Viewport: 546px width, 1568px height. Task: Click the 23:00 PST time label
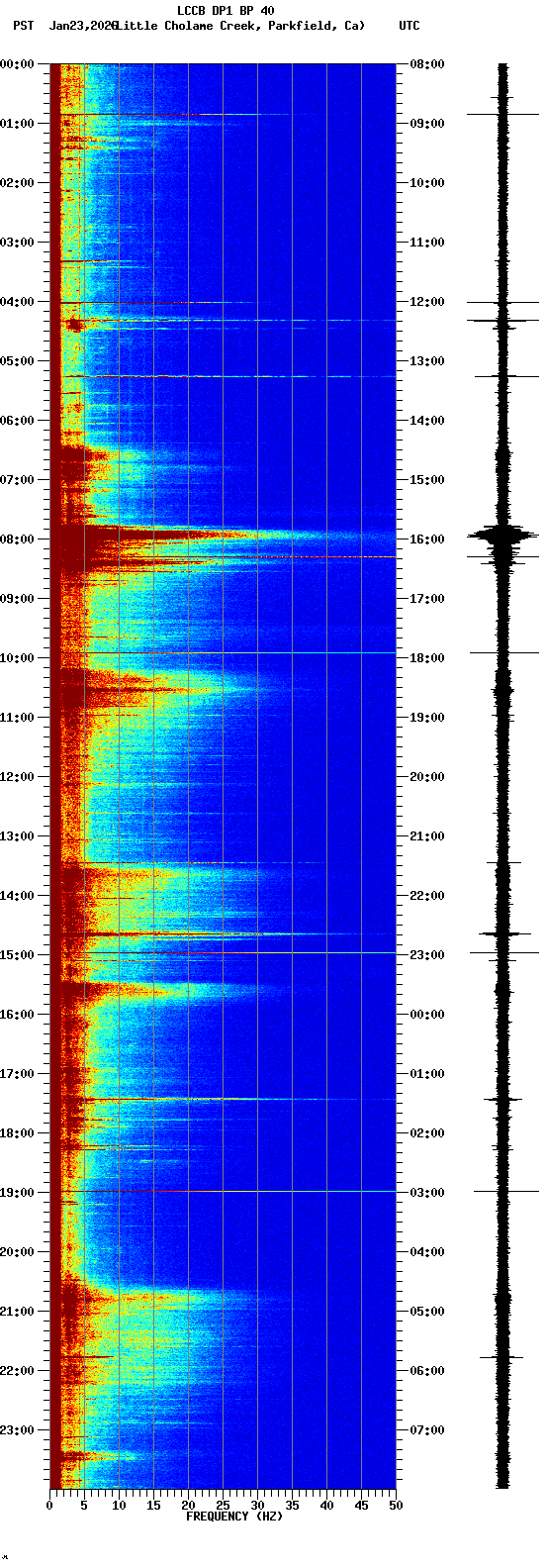[x=18, y=1430]
